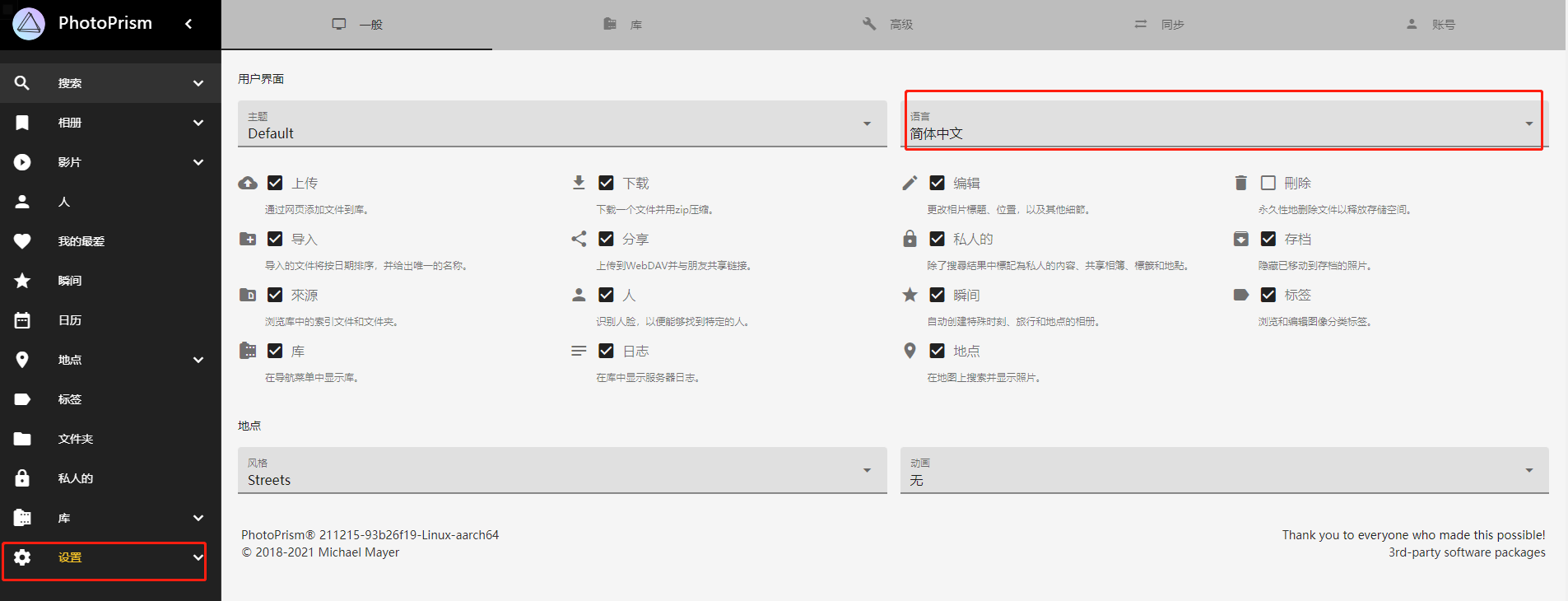Open the calendar icon in sidebar

(22, 320)
